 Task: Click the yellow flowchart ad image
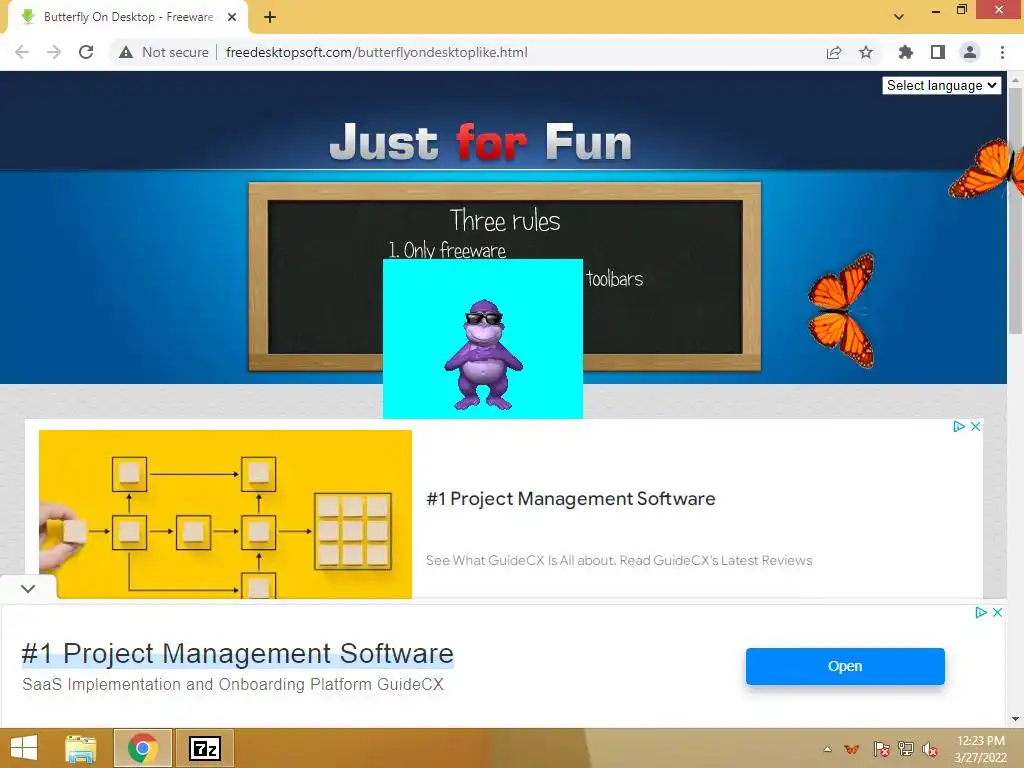point(225,514)
